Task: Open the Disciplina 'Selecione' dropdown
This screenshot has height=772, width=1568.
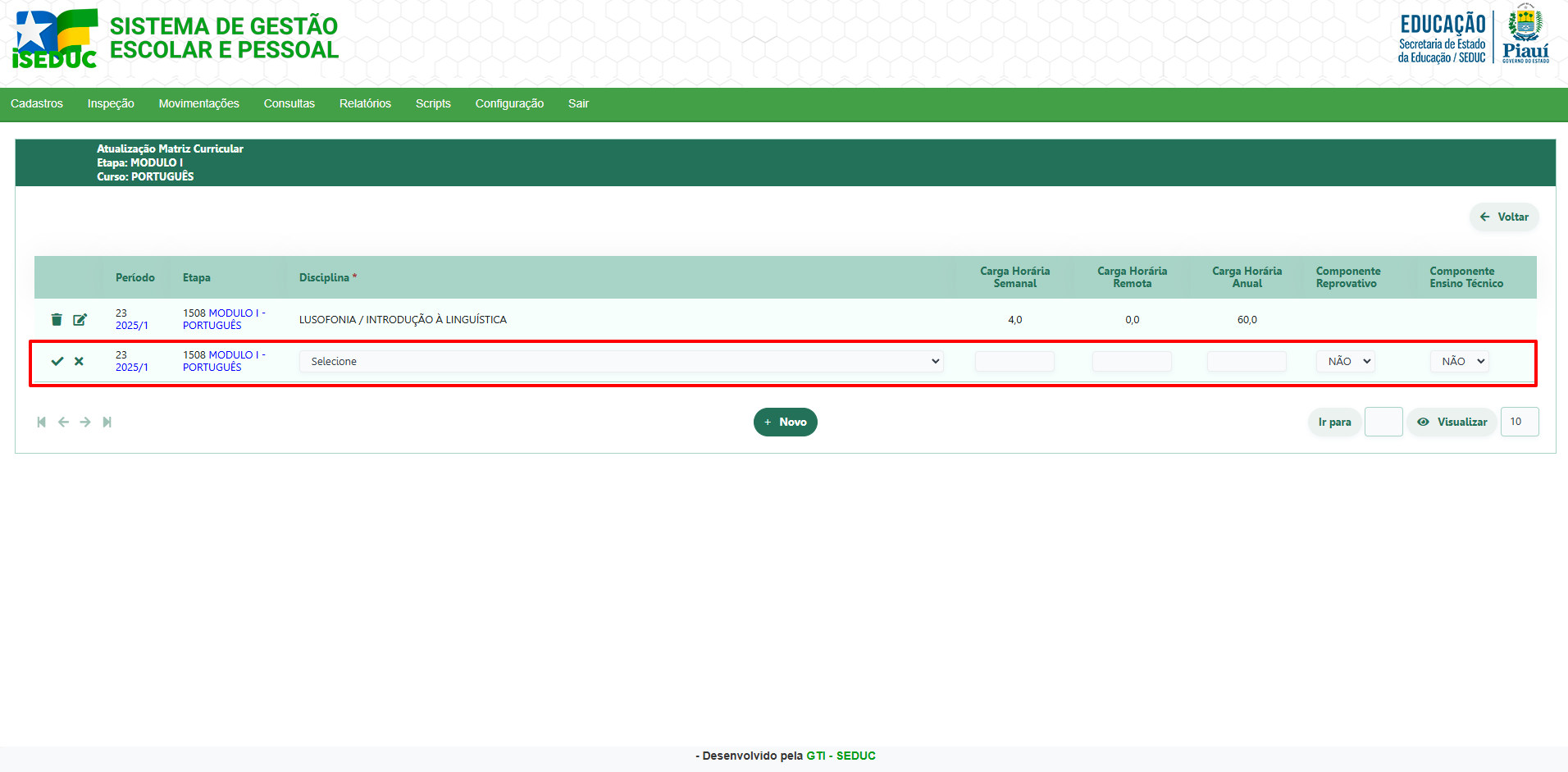Action: [621, 361]
